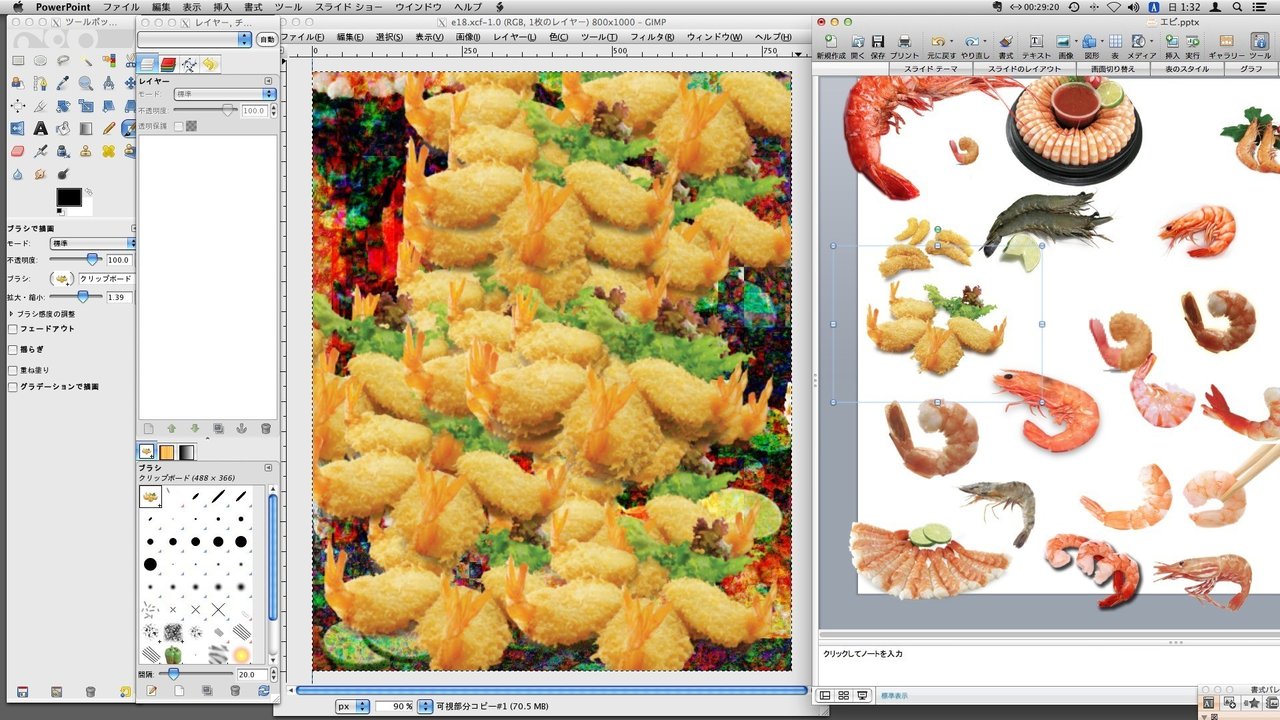
Task: Select the green pepper brush thumbnail
Action: point(173,655)
